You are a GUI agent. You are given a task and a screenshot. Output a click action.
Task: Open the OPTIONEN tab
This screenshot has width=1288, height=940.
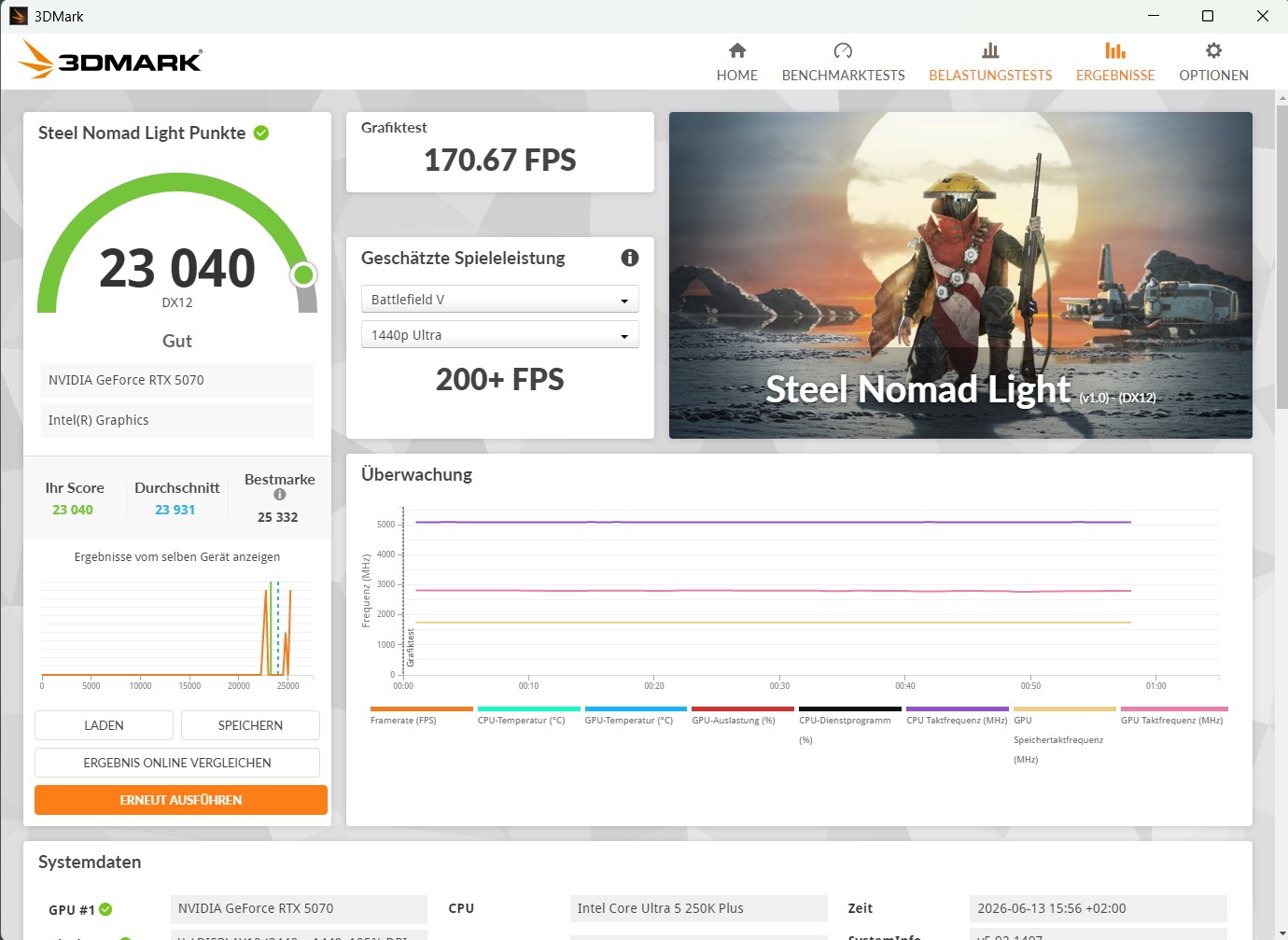pos(1213,63)
